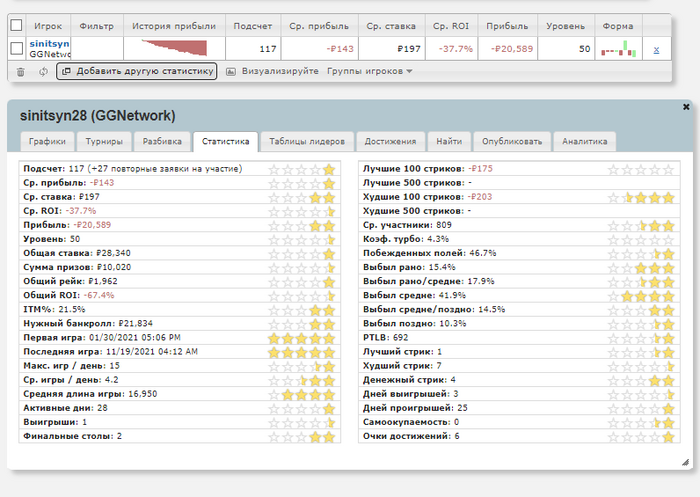
Task: Select the Аналитика tab
Action: coord(584,141)
